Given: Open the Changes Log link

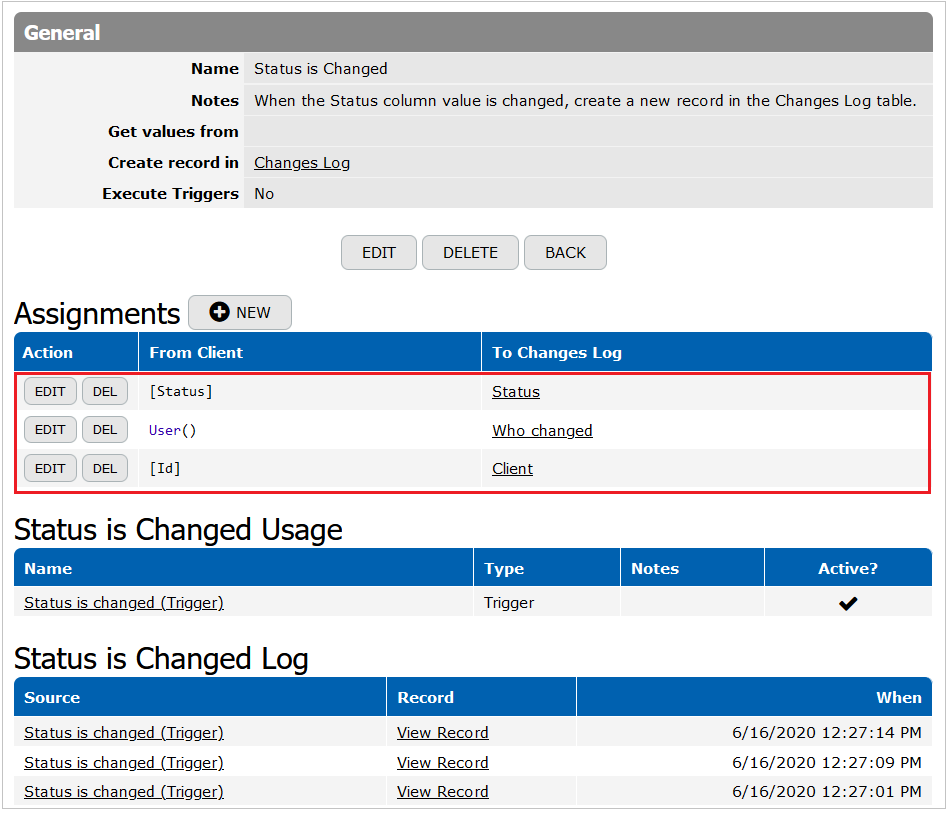Looking at the screenshot, I should (x=302, y=163).
